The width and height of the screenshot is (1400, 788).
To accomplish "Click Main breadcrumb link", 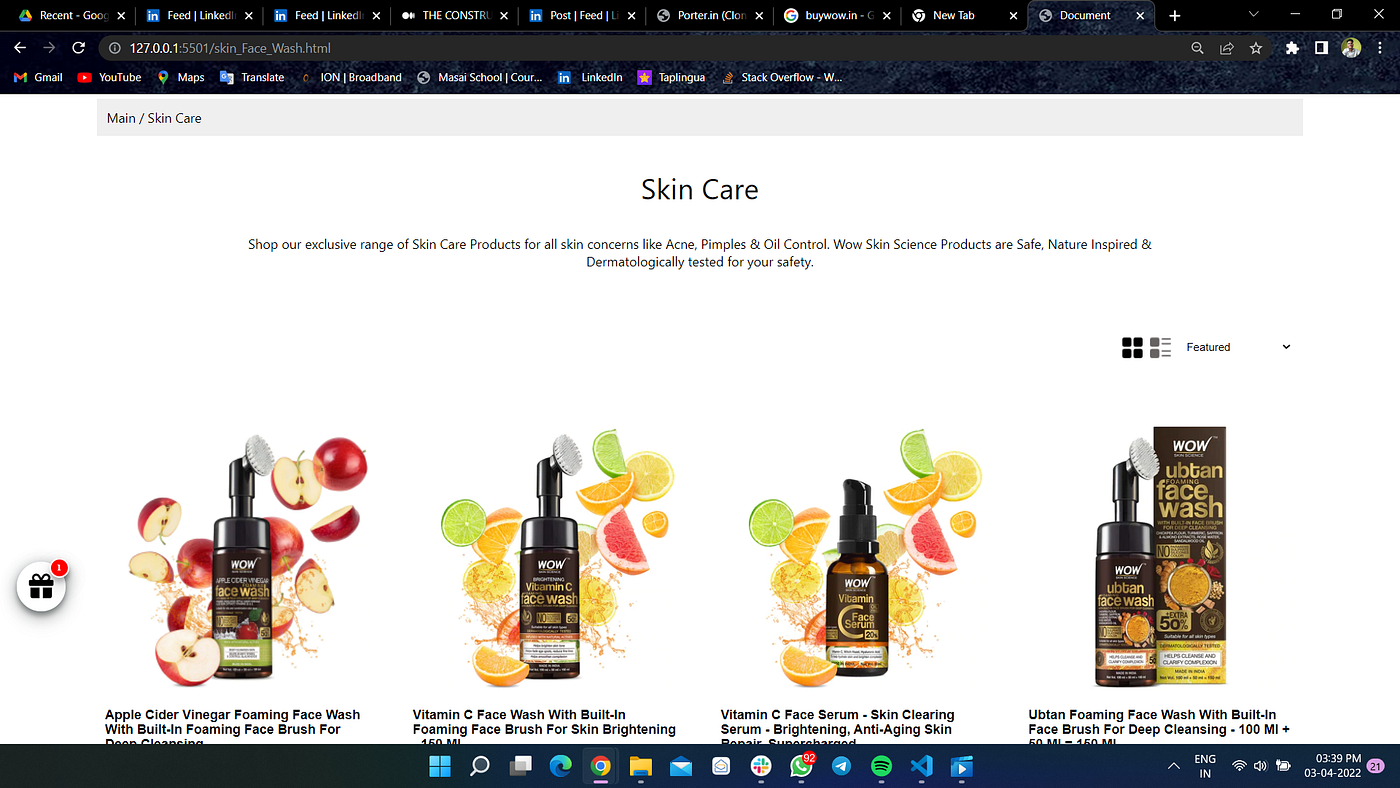I will click(x=121, y=118).
